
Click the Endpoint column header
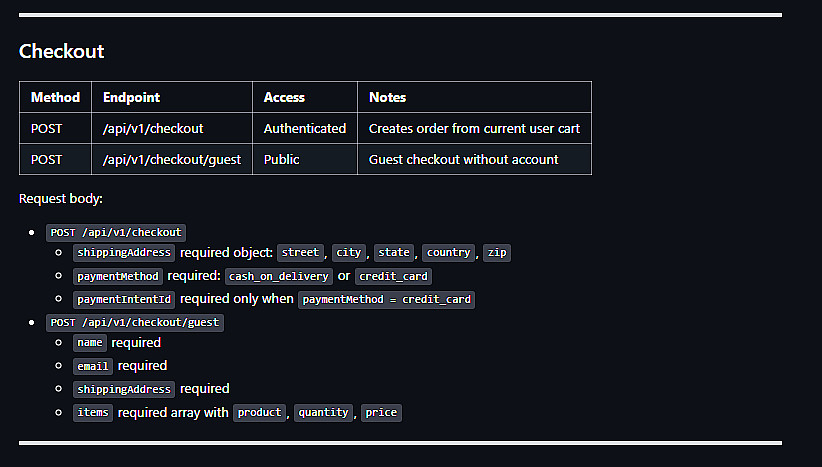[x=131, y=97]
